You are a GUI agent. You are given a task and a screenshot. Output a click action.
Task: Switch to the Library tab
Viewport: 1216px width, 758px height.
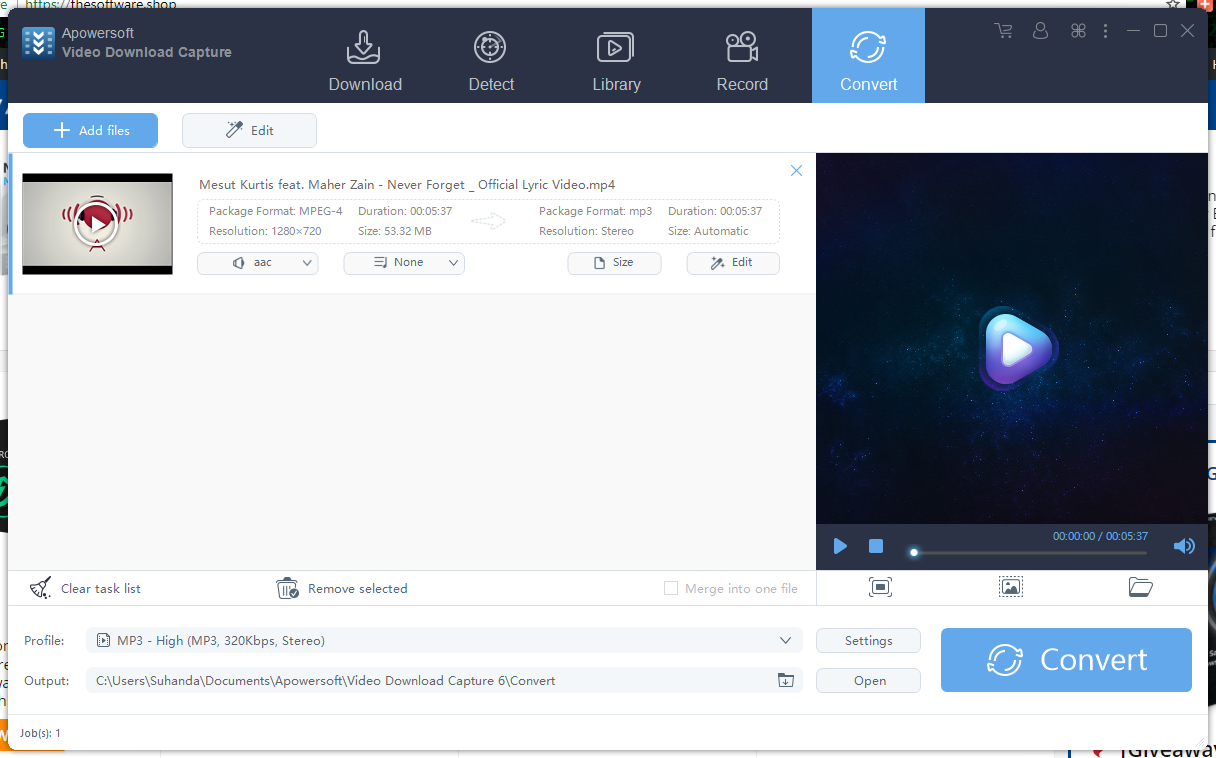tap(616, 55)
